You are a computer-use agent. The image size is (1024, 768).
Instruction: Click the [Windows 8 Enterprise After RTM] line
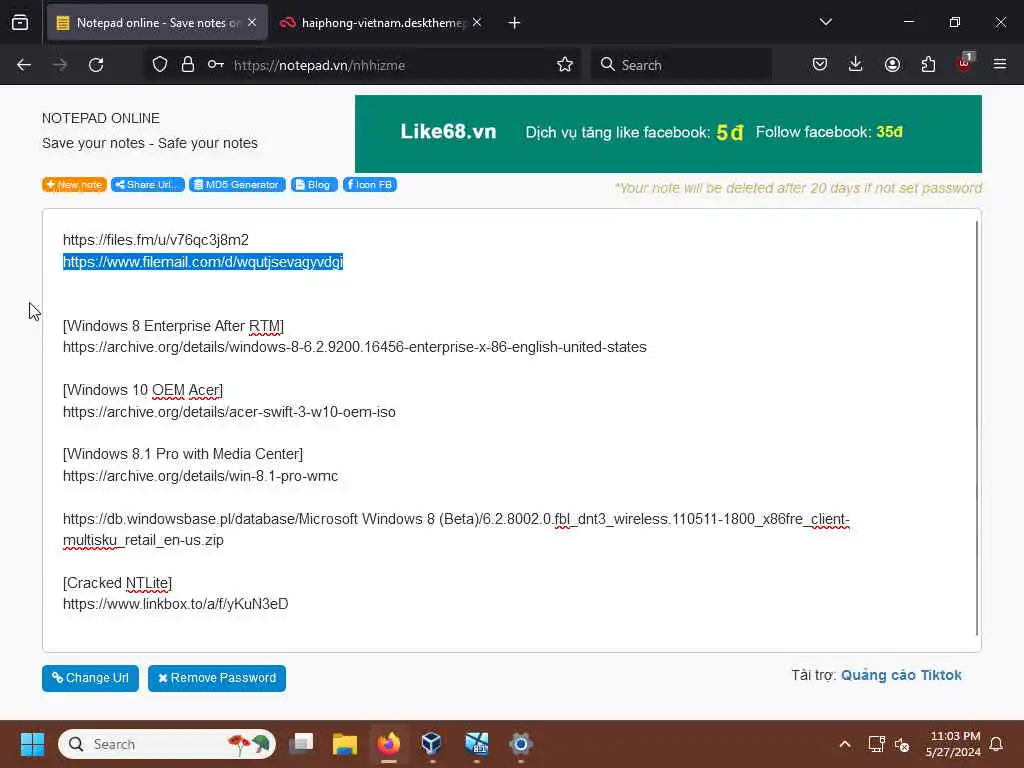click(173, 326)
